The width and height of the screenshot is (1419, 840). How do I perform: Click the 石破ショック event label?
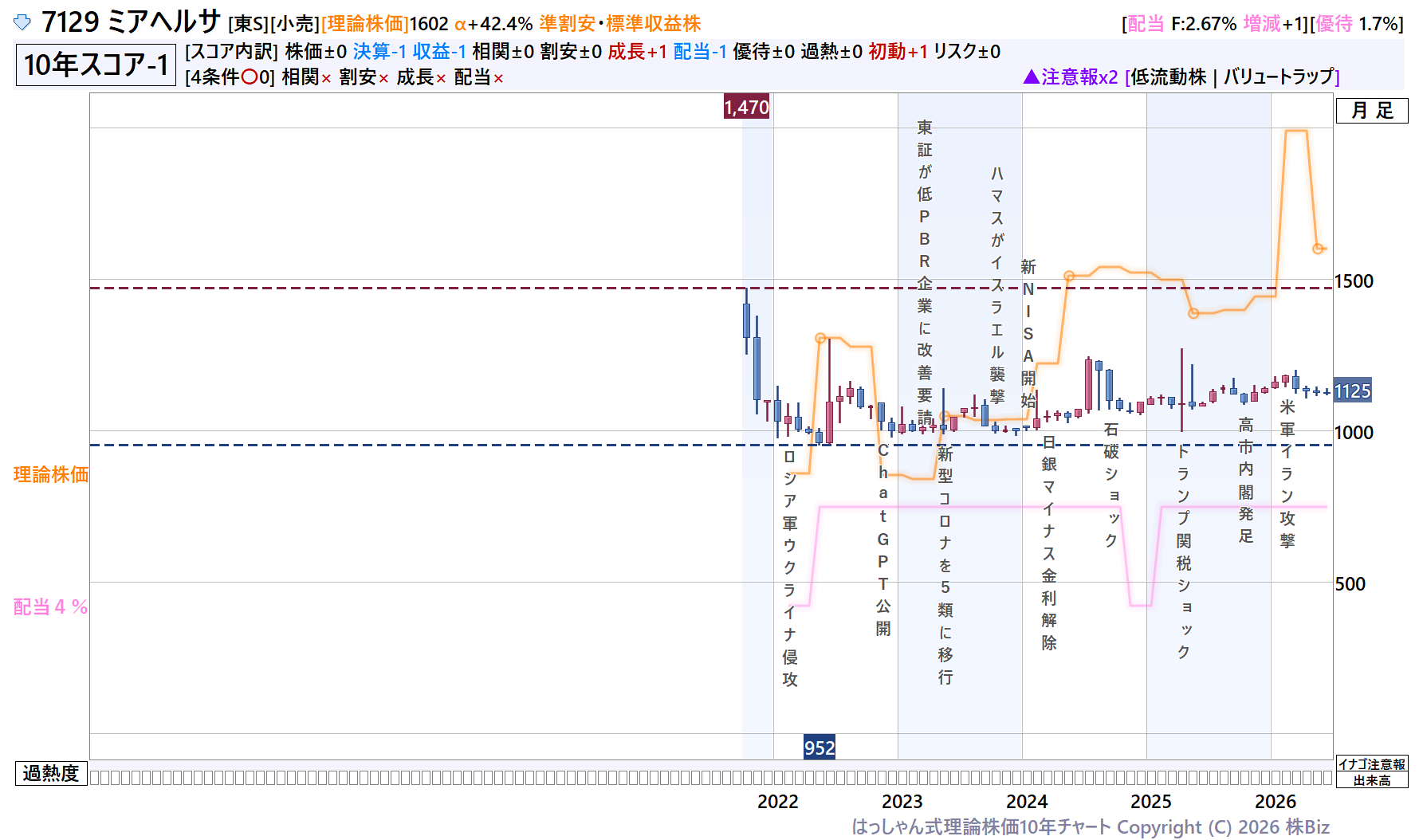pyautogui.click(x=1111, y=485)
